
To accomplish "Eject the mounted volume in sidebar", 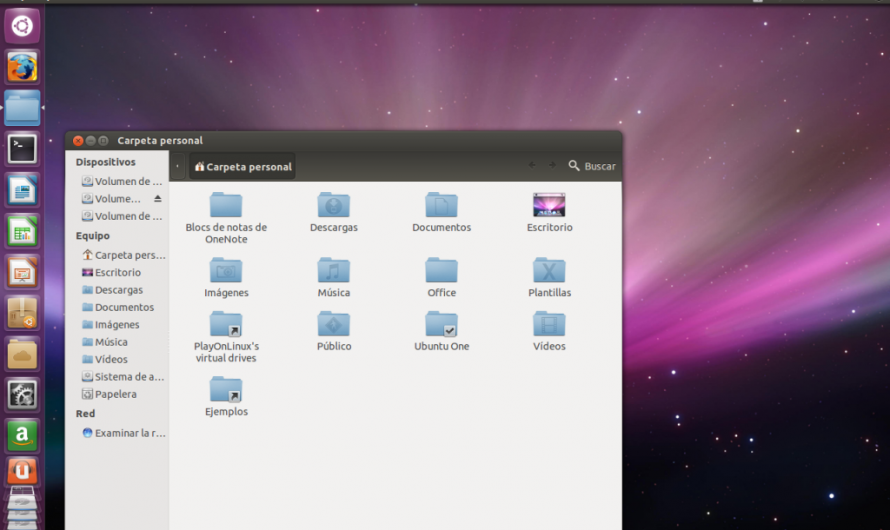I will 157,199.
